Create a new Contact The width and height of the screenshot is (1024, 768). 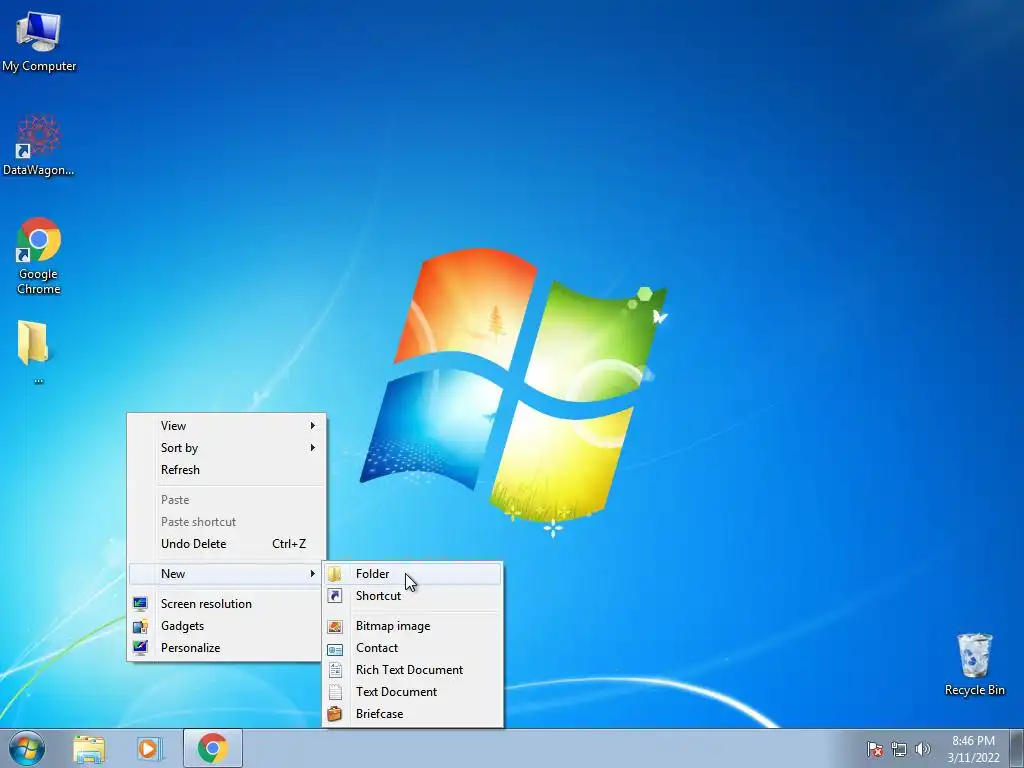[x=413, y=648]
